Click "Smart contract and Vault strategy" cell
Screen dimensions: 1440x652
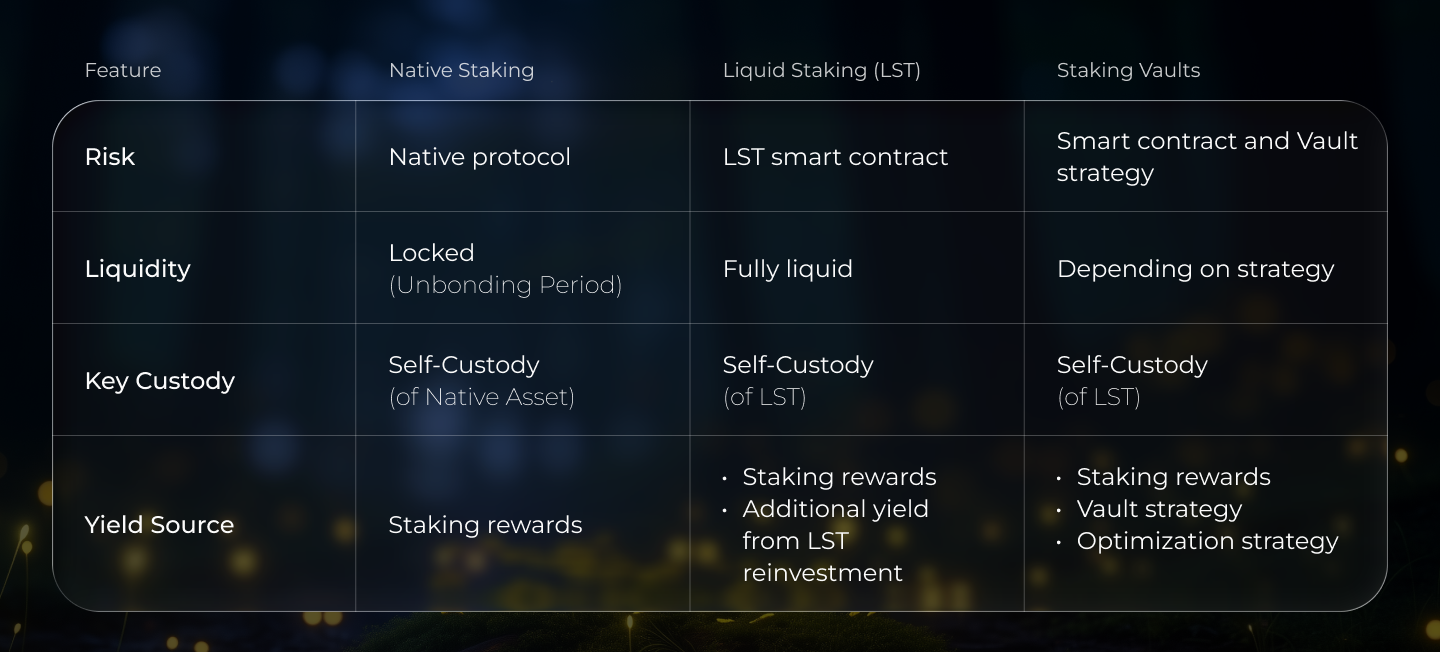pos(1206,157)
